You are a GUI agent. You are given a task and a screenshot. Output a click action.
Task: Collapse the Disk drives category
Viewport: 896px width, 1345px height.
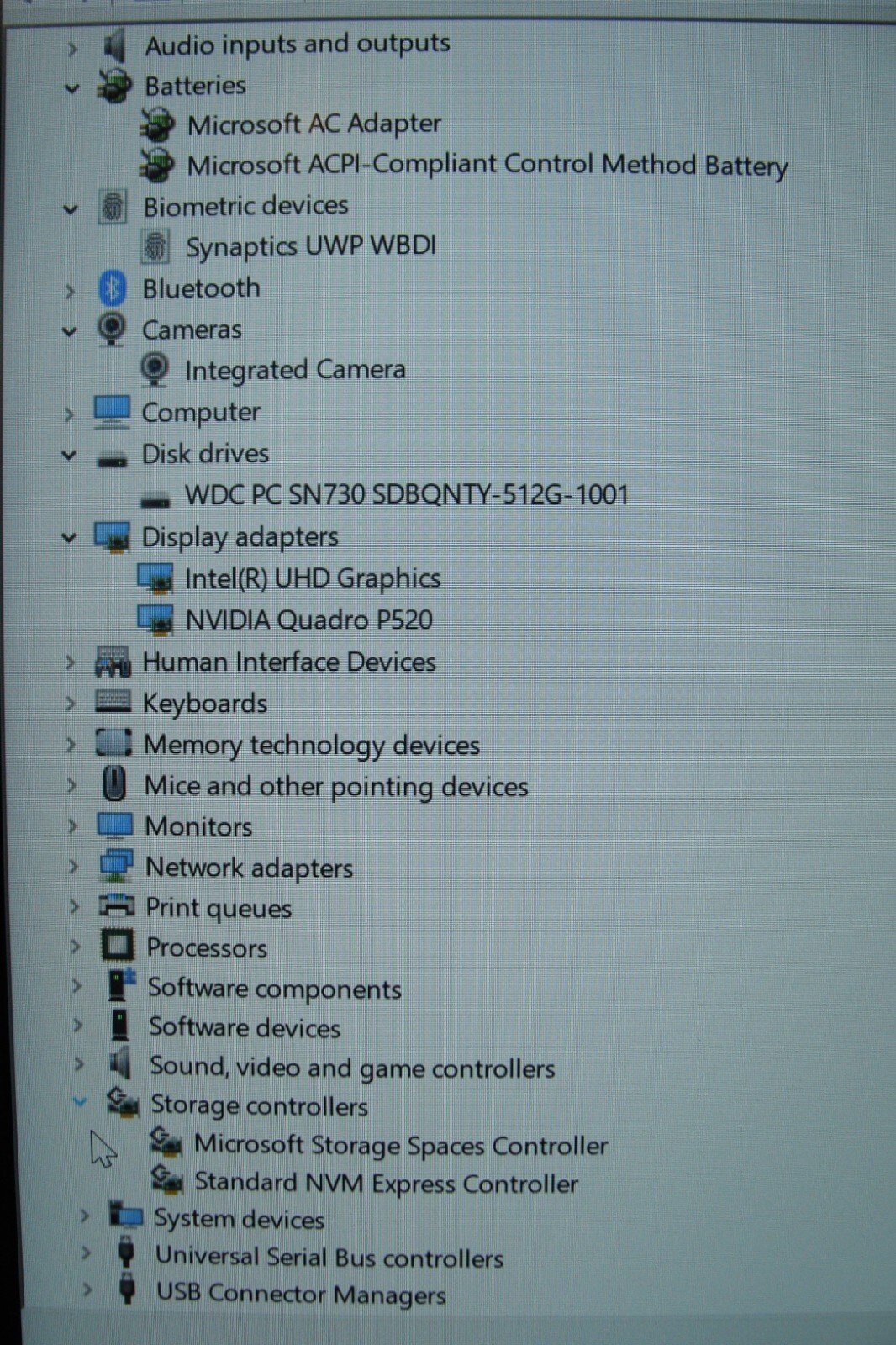click(x=69, y=456)
